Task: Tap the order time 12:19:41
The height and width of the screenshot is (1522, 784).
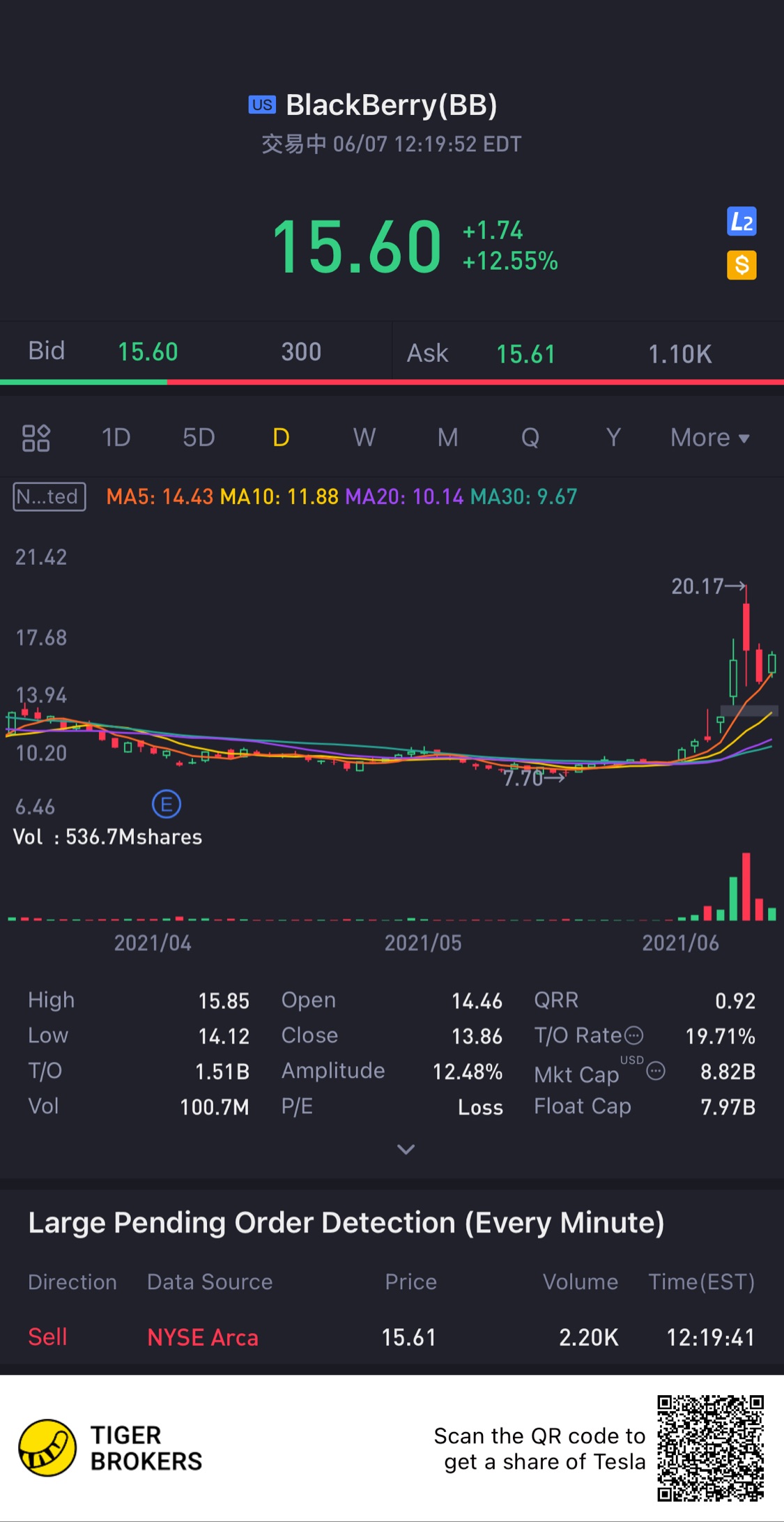Action: click(x=711, y=1337)
